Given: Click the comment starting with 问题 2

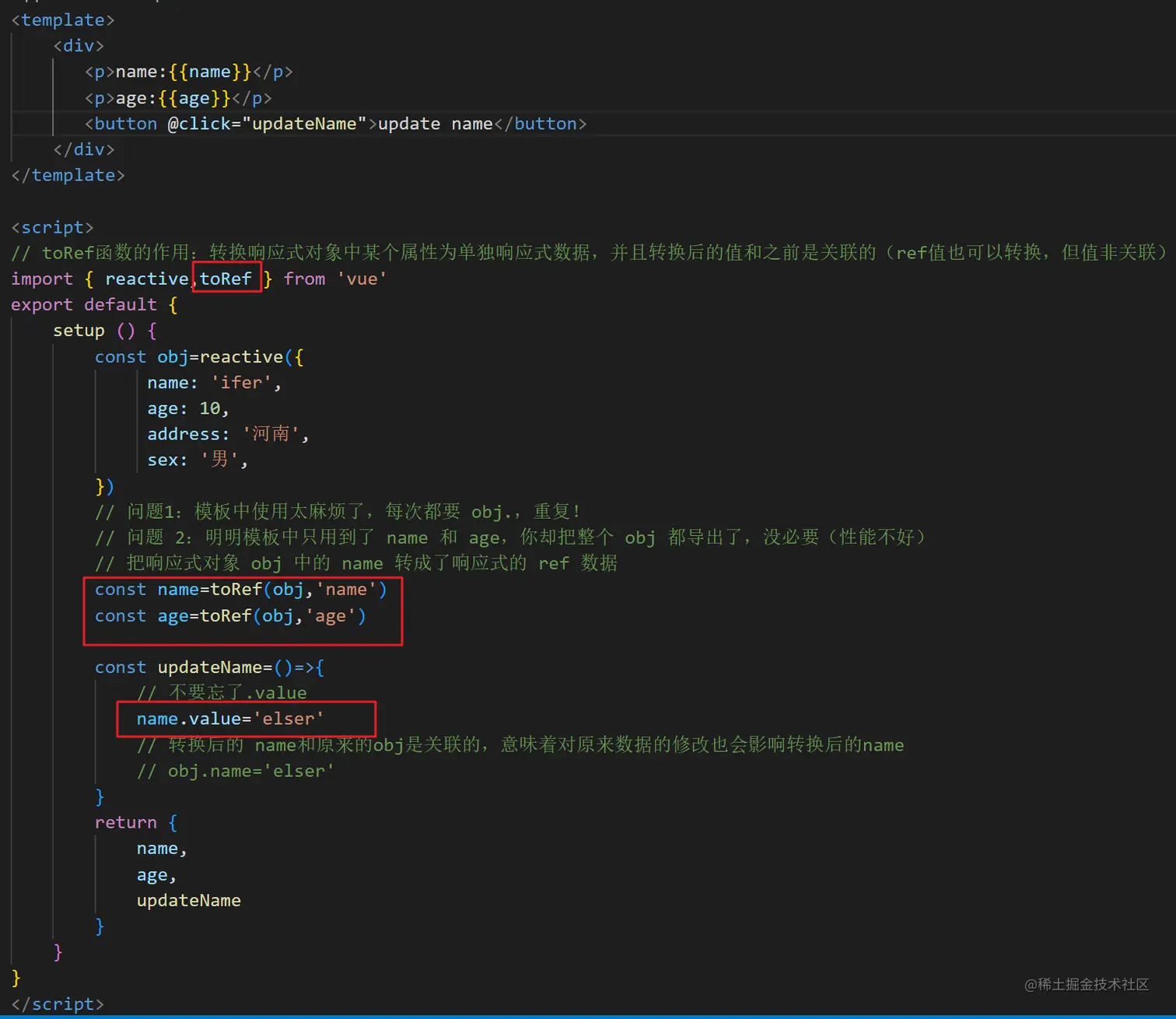Looking at the screenshot, I should click(510, 538).
